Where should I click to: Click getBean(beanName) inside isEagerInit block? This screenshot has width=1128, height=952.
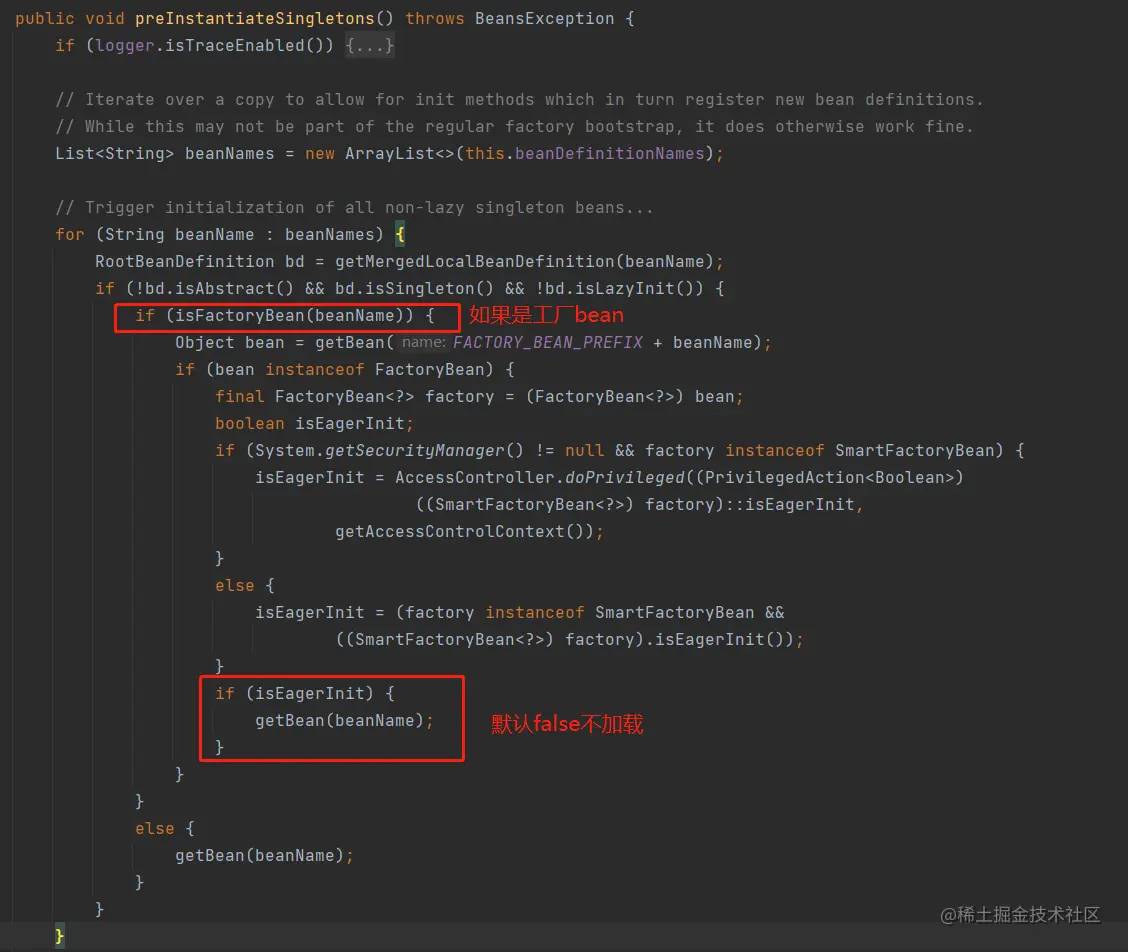[340, 720]
